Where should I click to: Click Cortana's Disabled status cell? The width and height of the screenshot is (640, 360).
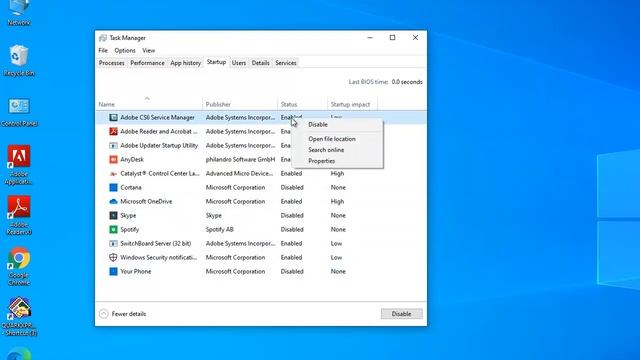click(292, 187)
